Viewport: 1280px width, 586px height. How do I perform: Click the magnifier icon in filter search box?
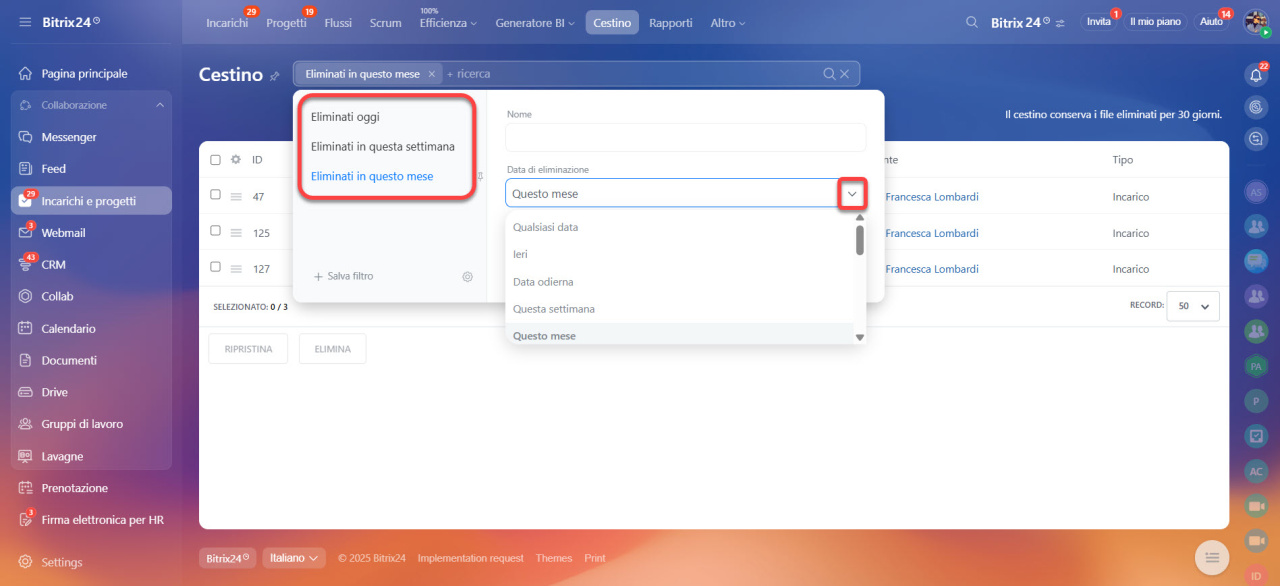[x=829, y=74]
